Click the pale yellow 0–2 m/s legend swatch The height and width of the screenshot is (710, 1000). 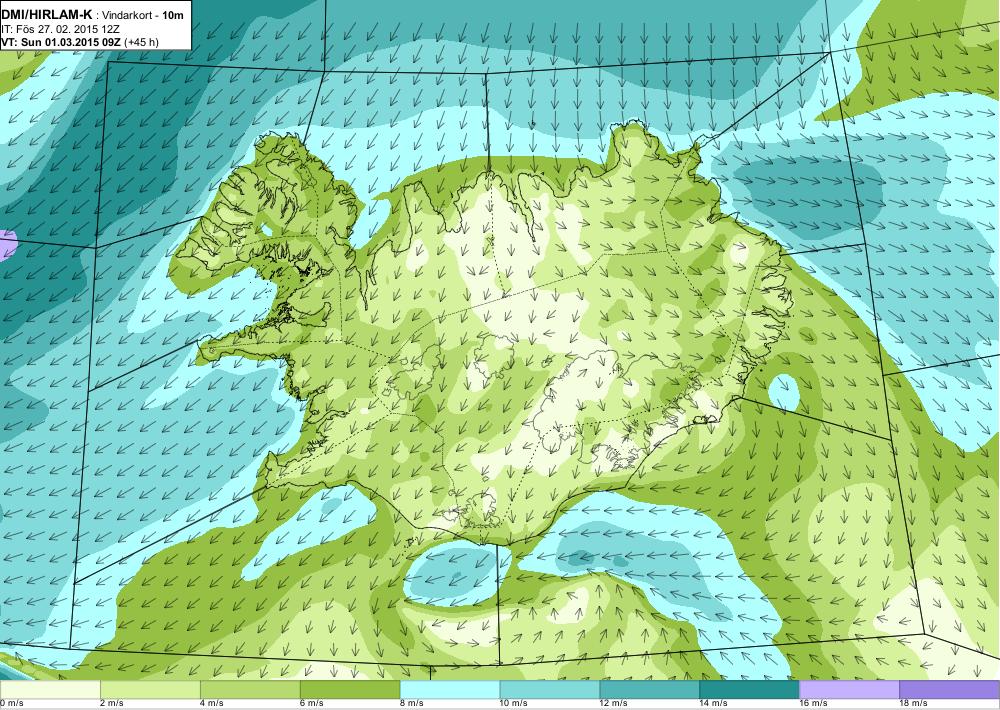tap(50, 690)
